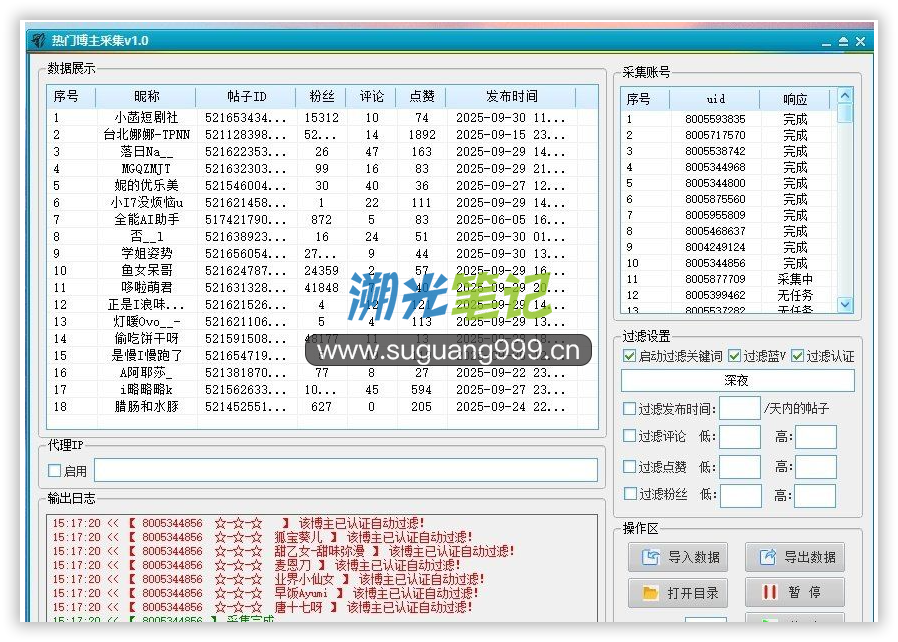
Task: Click the 昵称 column header
Action: click(146, 97)
